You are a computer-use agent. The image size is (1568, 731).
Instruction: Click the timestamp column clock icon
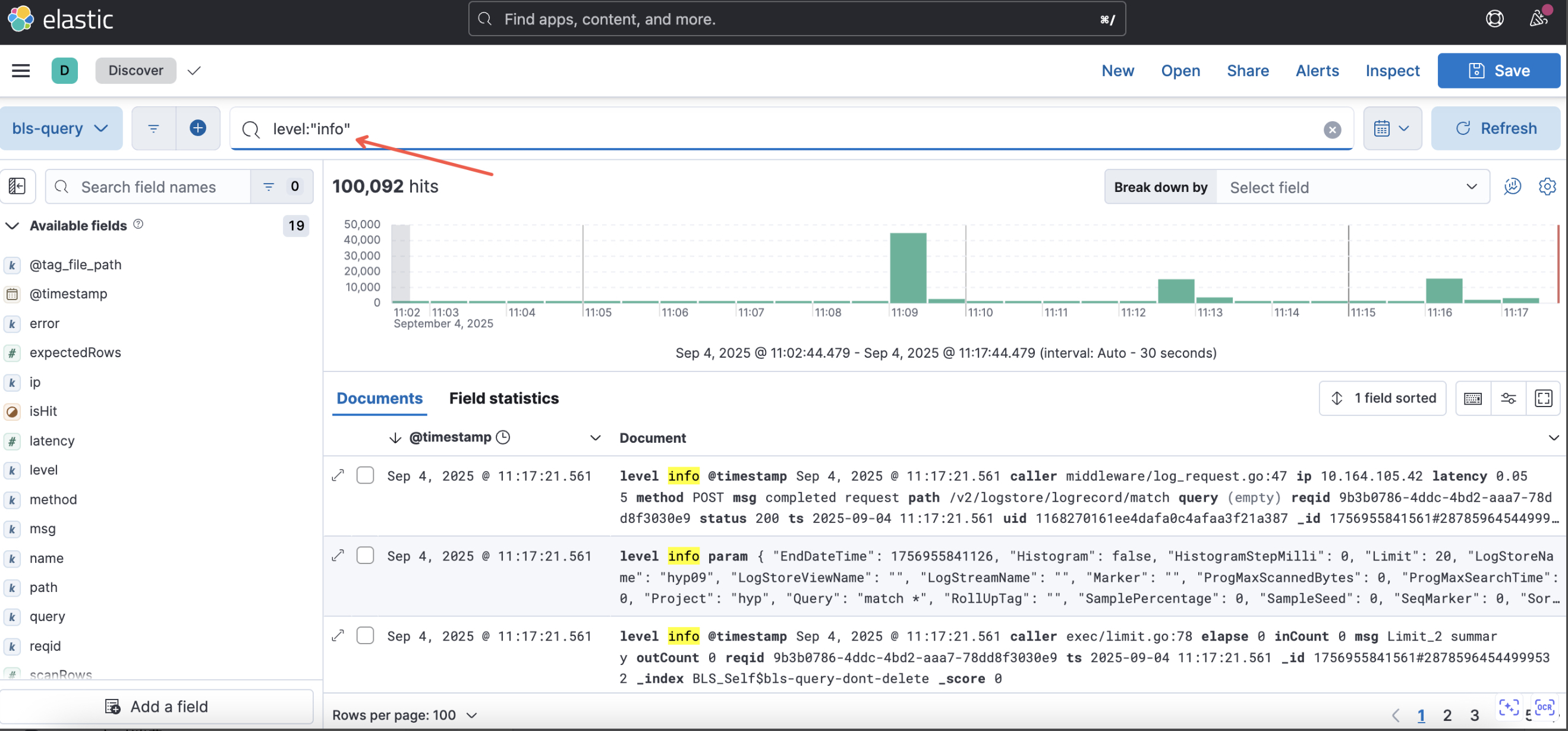[503, 437]
